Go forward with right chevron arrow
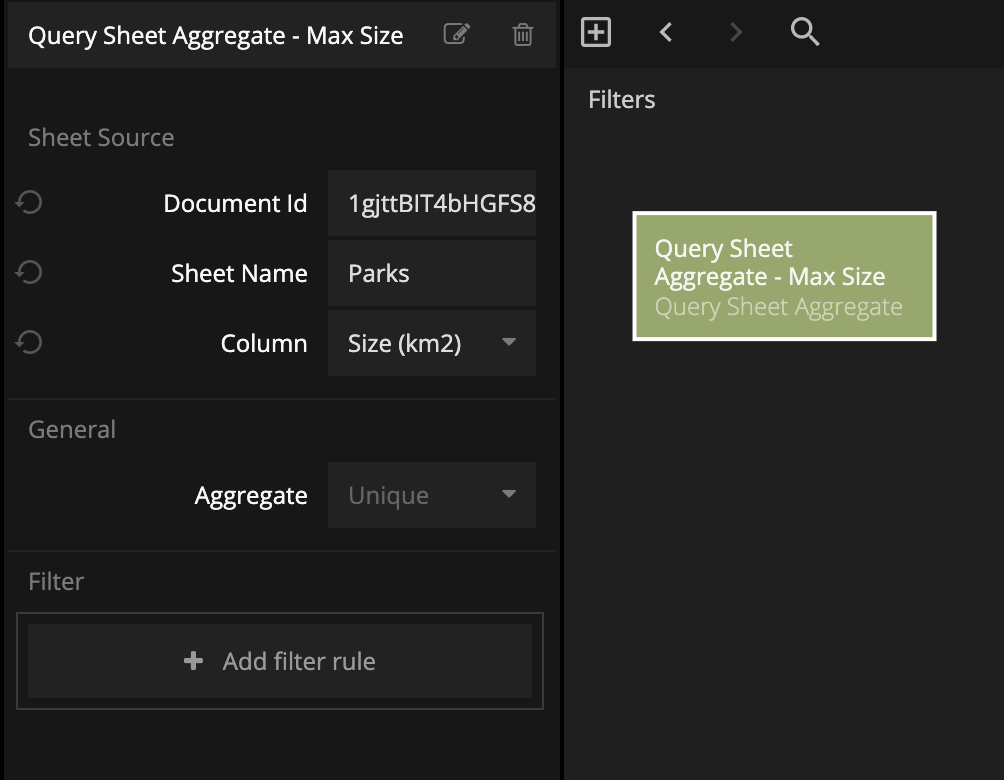Viewport: 1004px width, 780px height. (736, 32)
